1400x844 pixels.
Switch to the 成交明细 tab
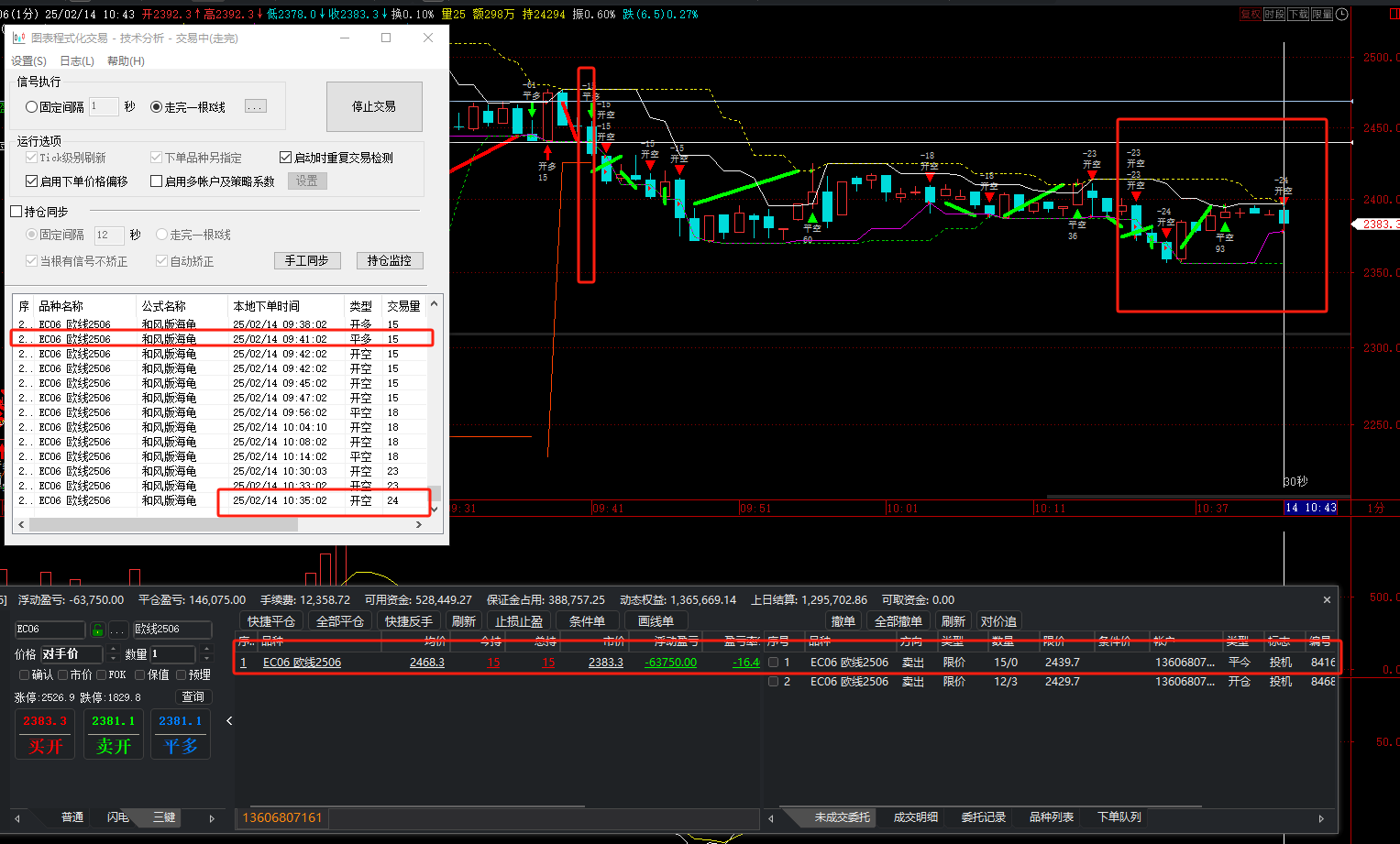915,817
